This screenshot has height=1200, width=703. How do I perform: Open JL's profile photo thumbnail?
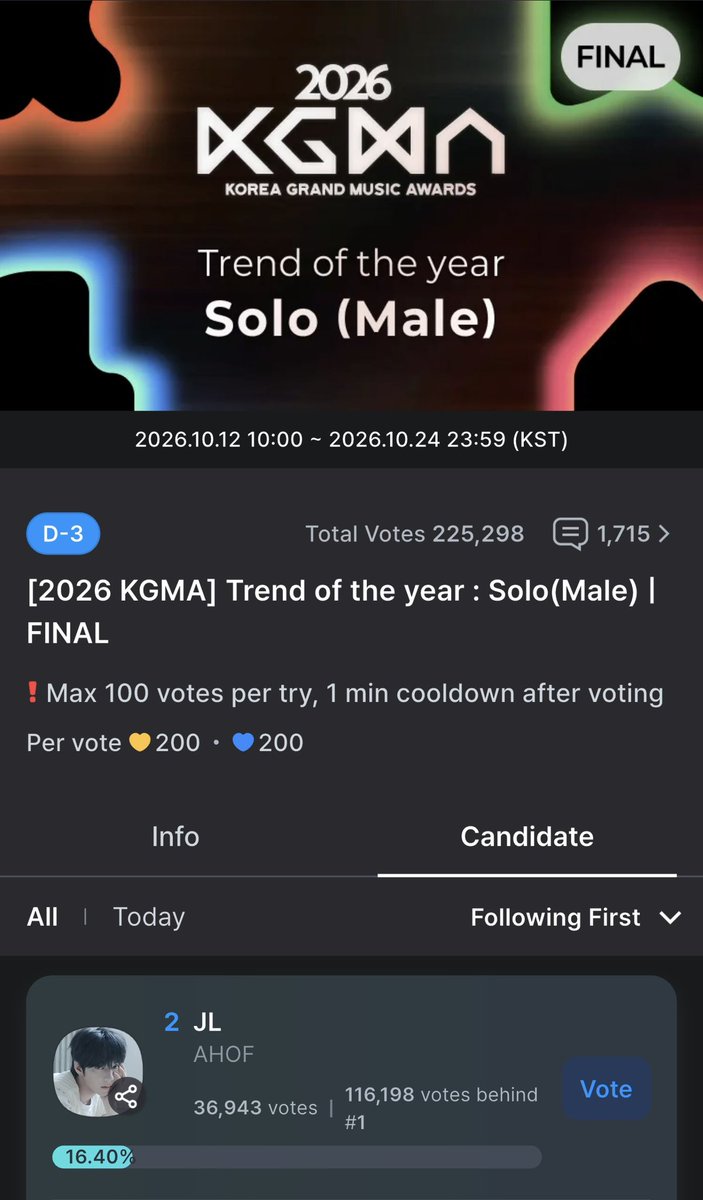[98, 1070]
